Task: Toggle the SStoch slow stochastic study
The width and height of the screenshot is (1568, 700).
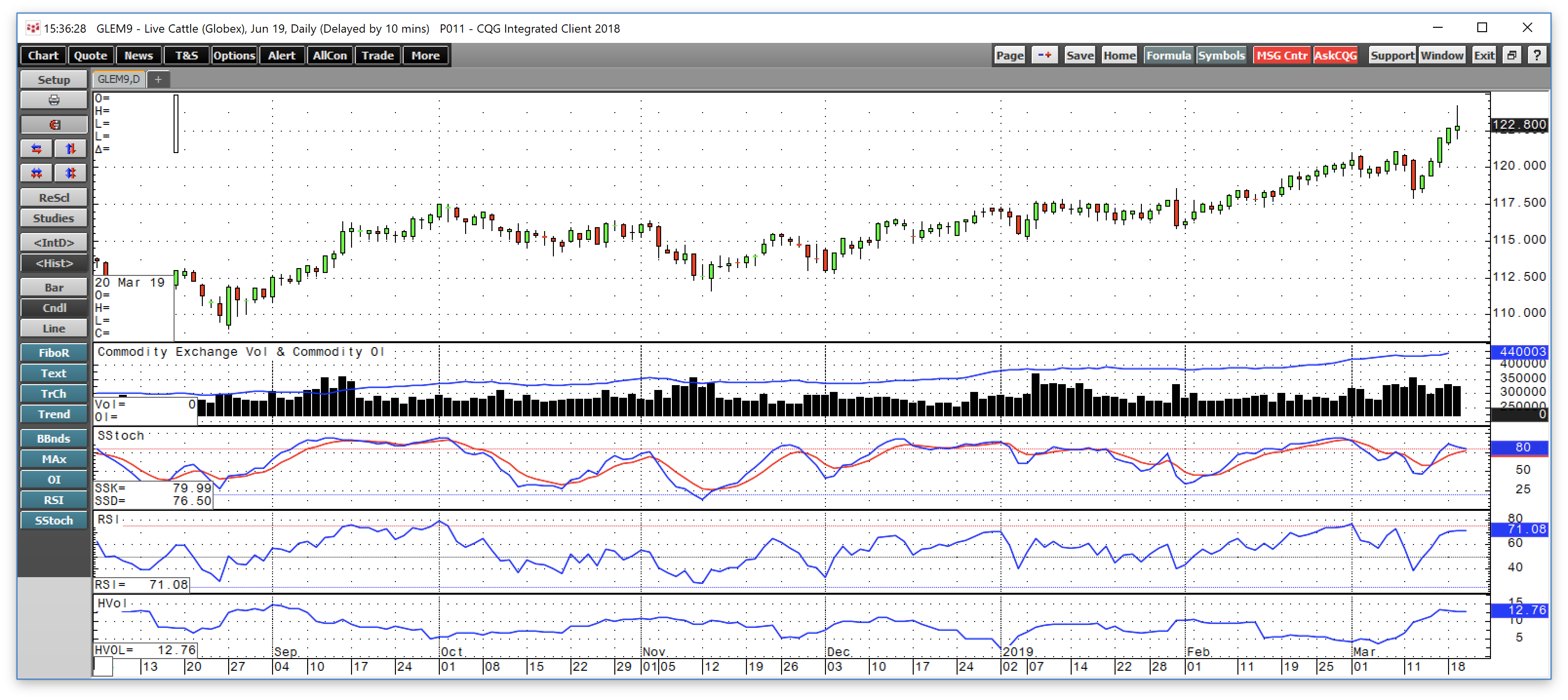Action: pyautogui.click(x=54, y=521)
